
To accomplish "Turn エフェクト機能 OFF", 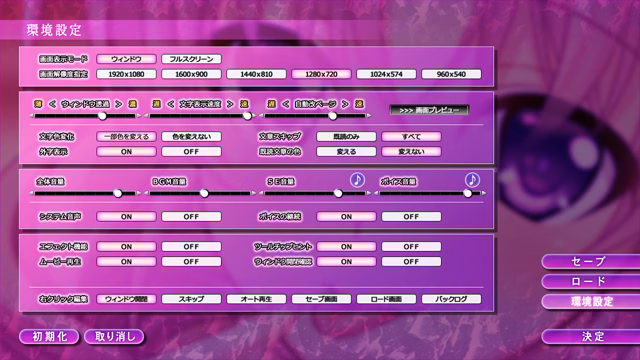I will coord(191,247).
